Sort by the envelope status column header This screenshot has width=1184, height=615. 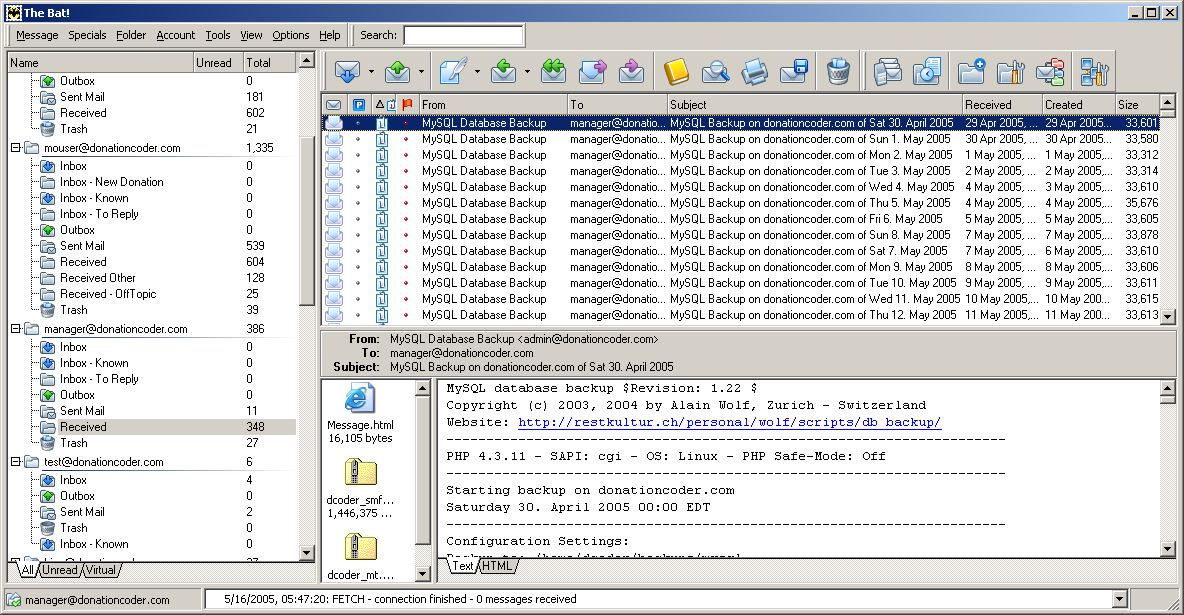click(x=334, y=105)
